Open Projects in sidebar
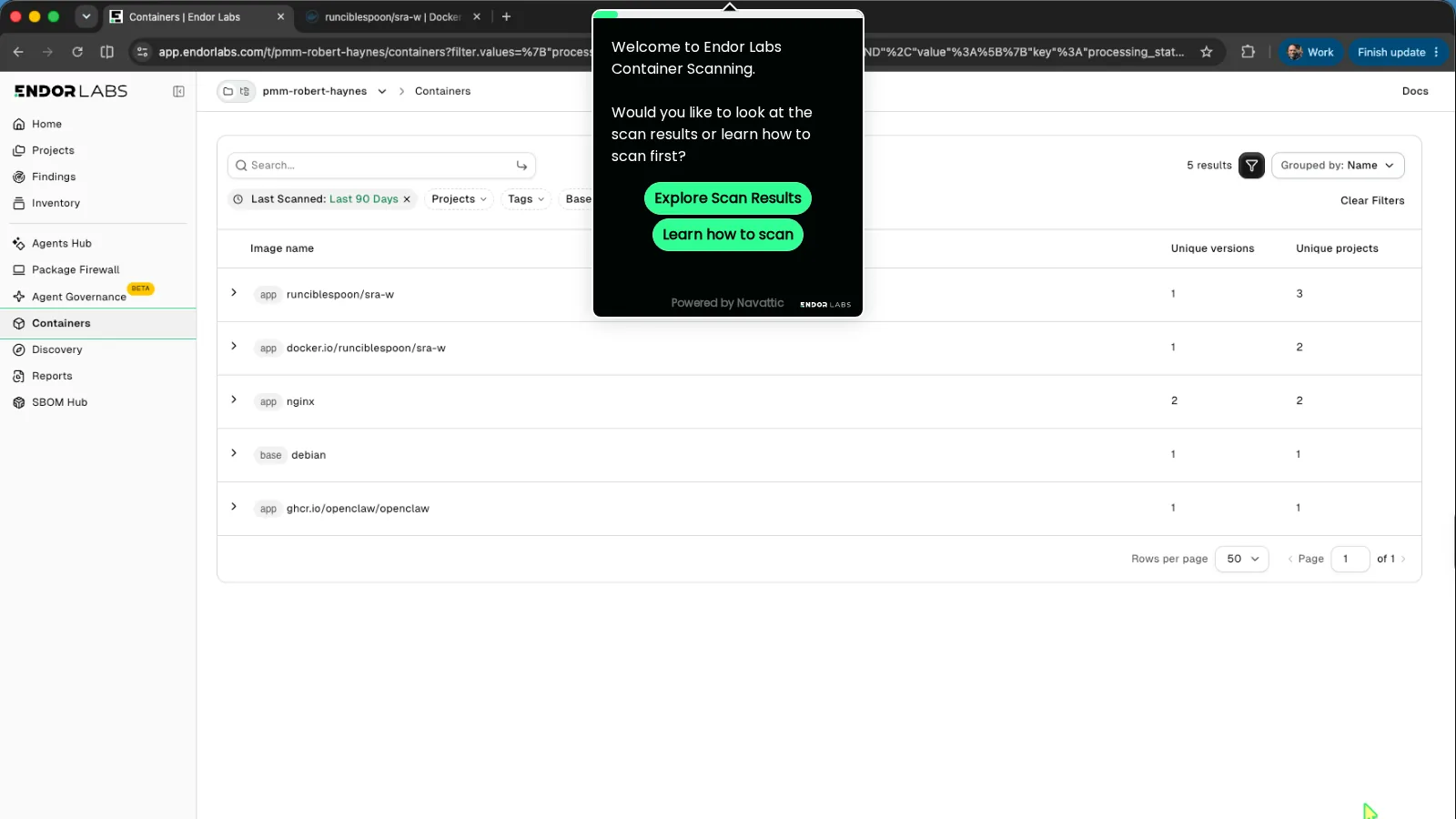Image resolution: width=1456 pixels, height=819 pixels. pyautogui.click(x=53, y=150)
